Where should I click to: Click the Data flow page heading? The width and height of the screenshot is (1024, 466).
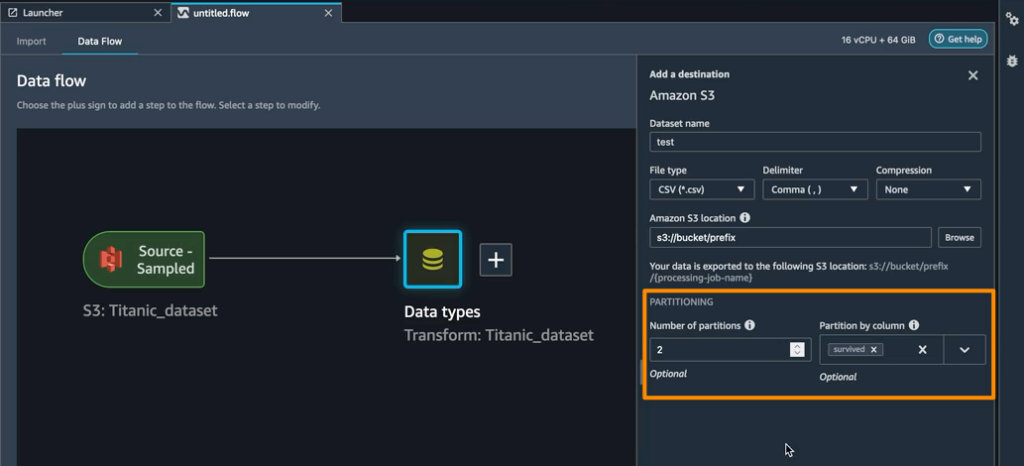[51, 81]
